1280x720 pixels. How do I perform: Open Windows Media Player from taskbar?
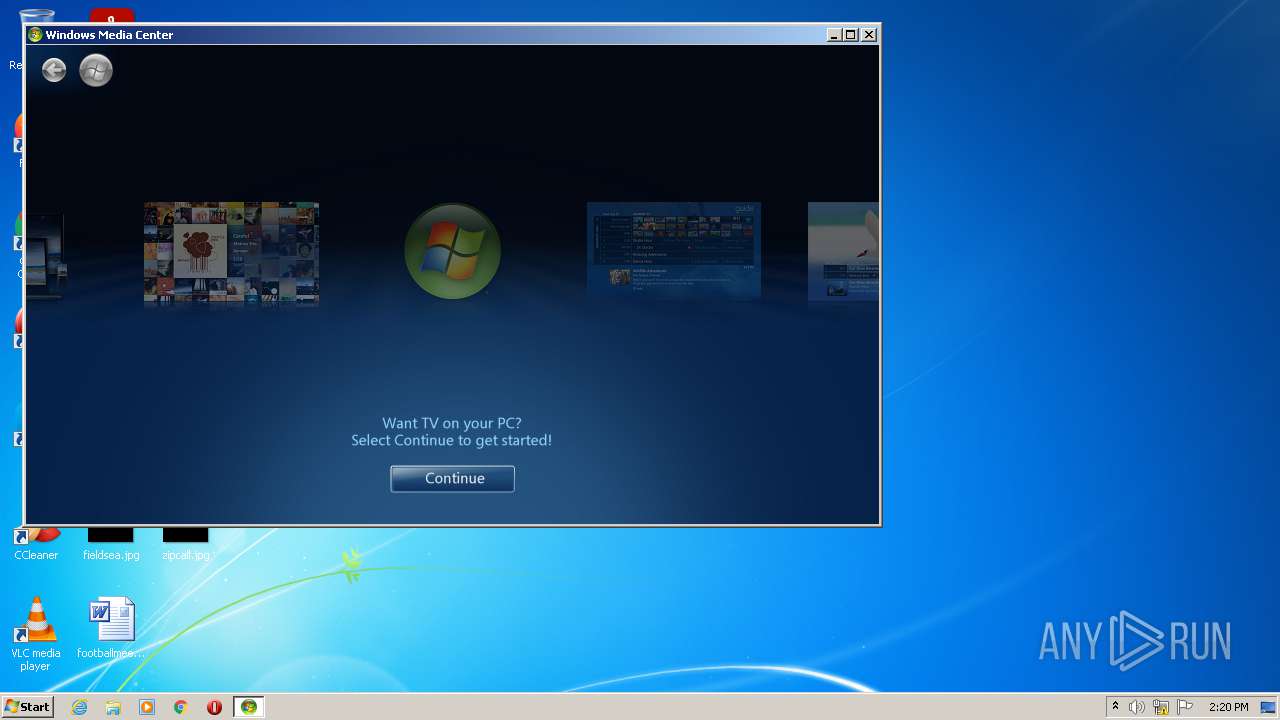[147, 707]
